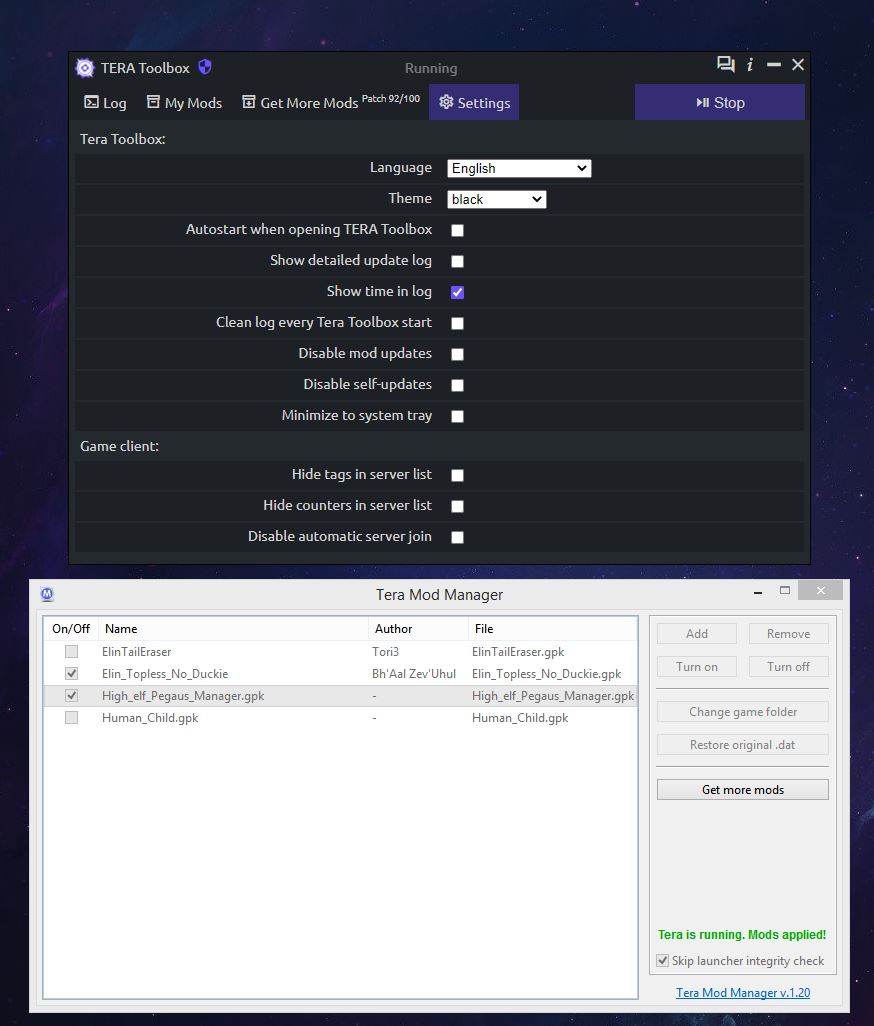Click the Tera Mod Manager app logo icon
Screen dimensions: 874x1026
pyautogui.click(x=47, y=594)
